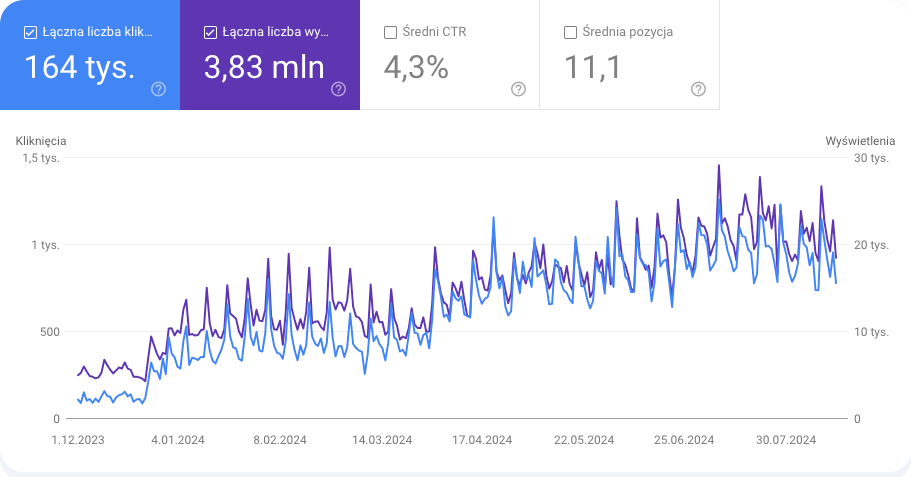Select the 4,3% average CTR value

pyautogui.click(x=416, y=67)
